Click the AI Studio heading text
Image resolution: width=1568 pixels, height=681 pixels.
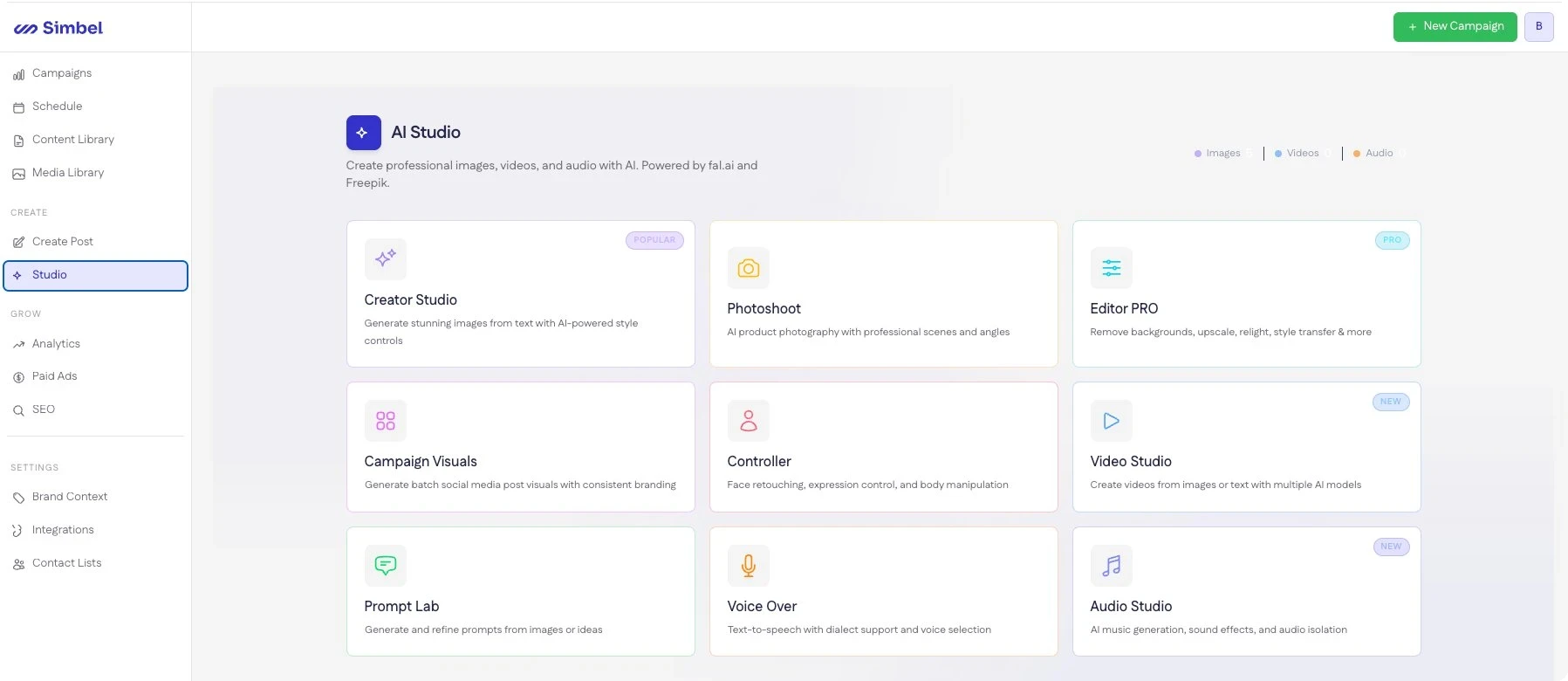click(x=426, y=133)
